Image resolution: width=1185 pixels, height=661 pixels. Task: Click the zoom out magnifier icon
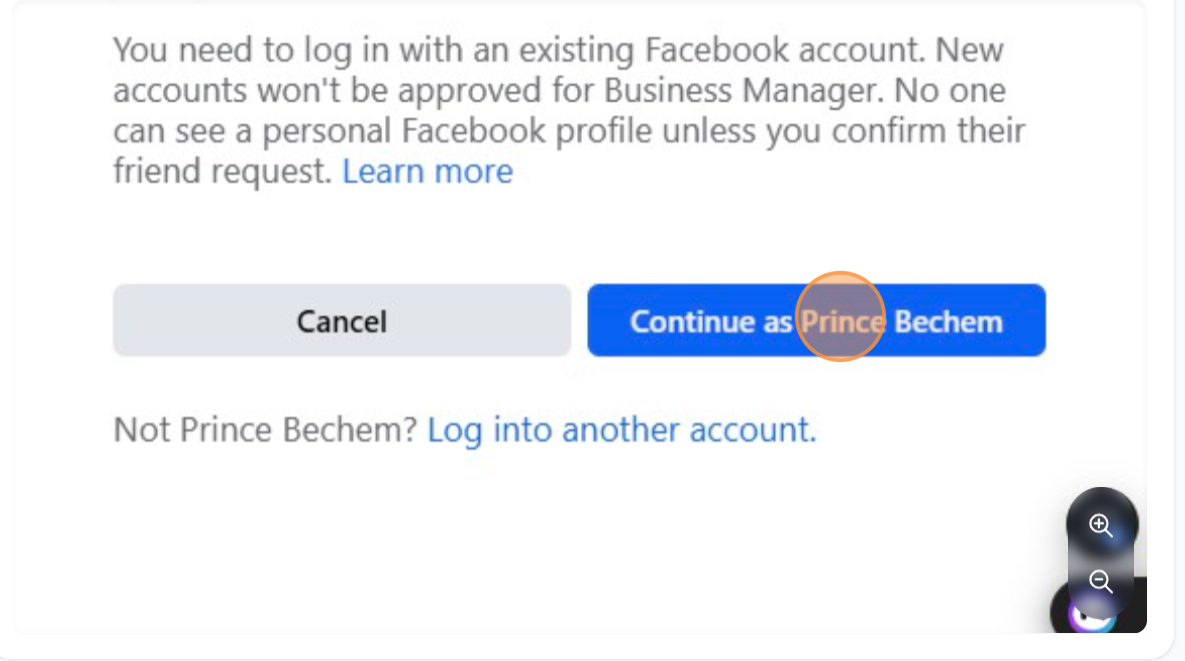pos(1101,581)
